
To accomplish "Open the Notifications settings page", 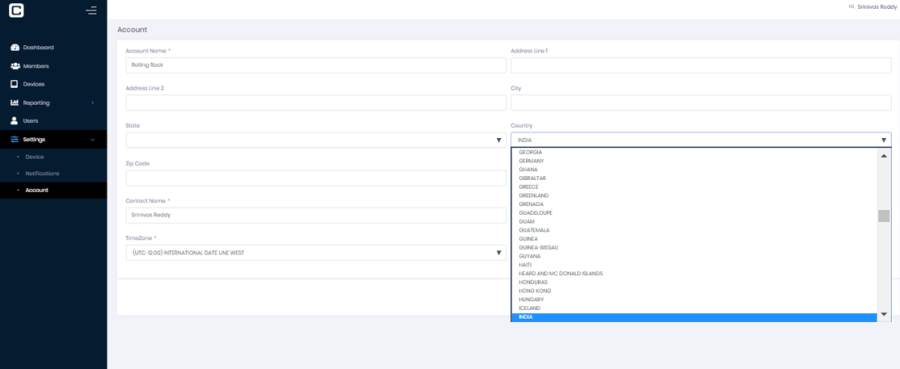I will [42, 173].
